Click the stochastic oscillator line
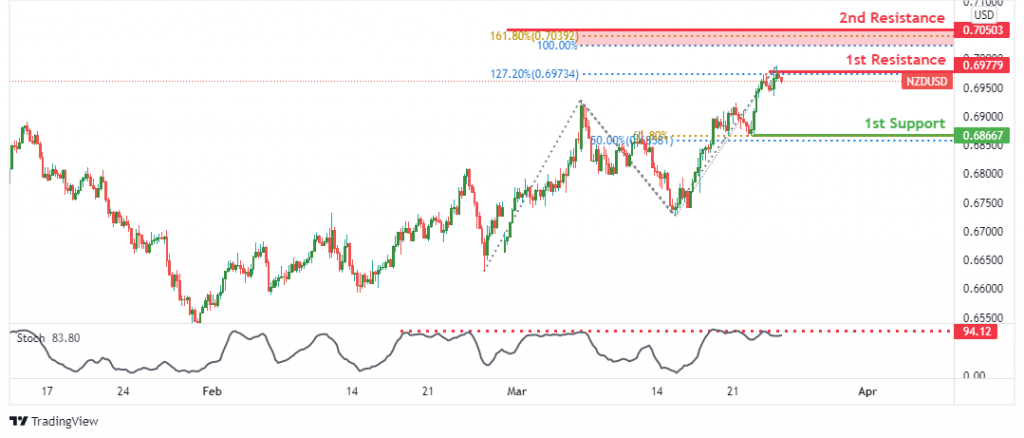This screenshot has height=438, width=1024. (397, 352)
